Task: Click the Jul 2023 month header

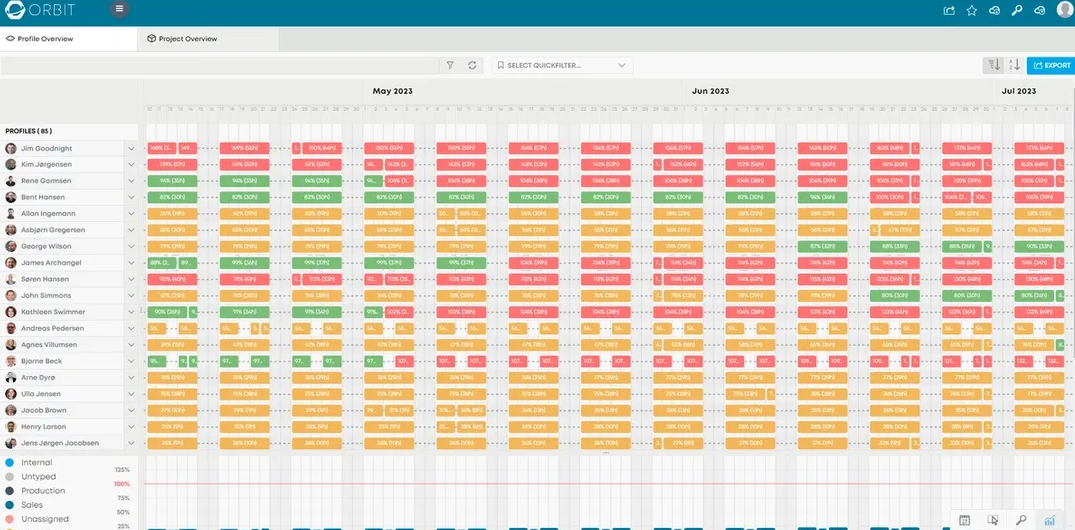Action: [x=1019, y=91]
